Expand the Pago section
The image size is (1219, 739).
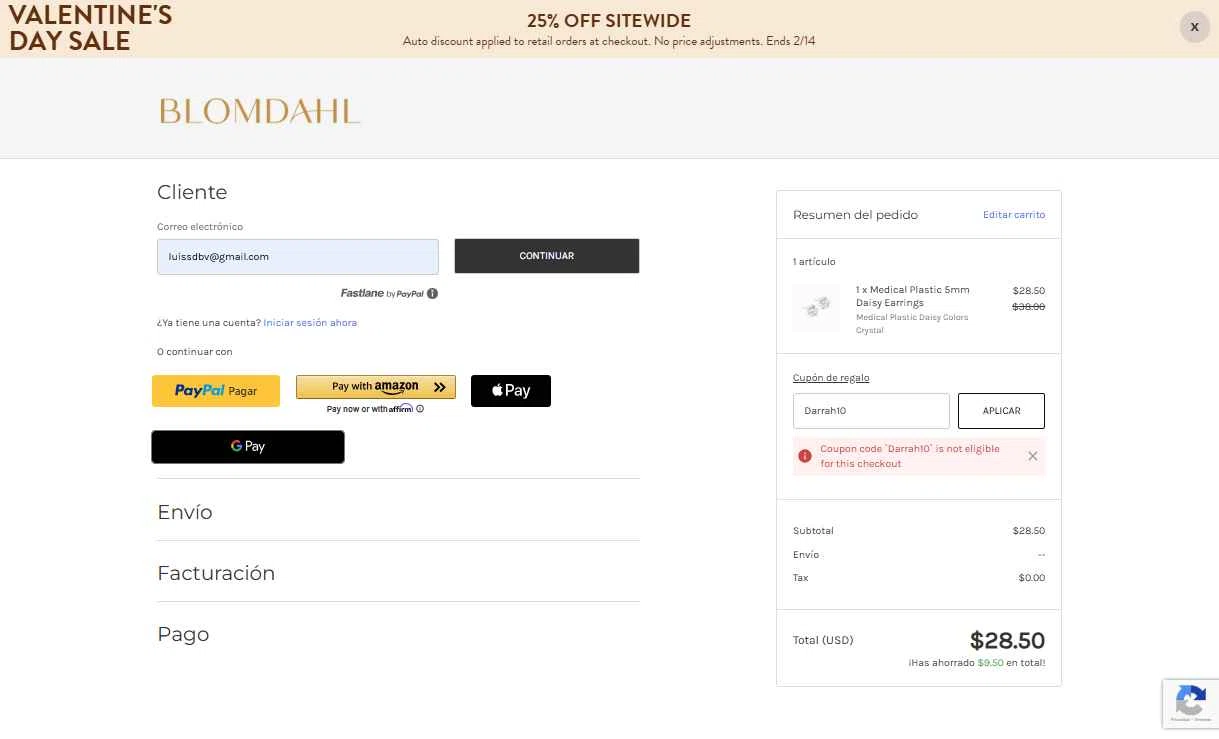(x=183, y=634)
